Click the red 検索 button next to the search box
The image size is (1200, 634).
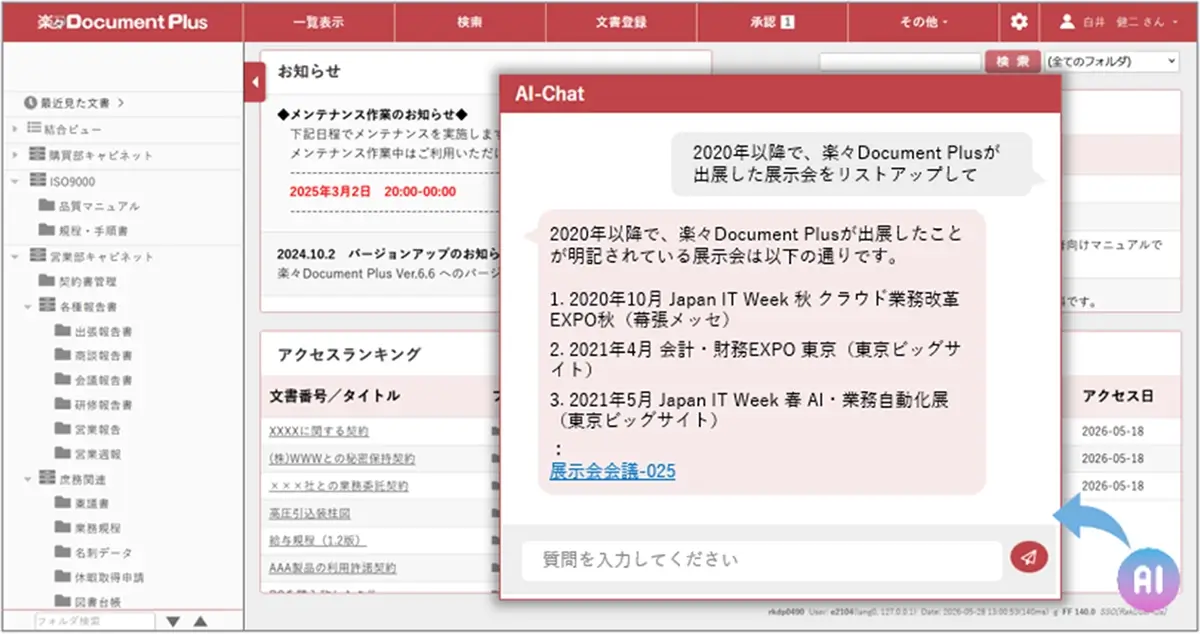point(1012,61)
